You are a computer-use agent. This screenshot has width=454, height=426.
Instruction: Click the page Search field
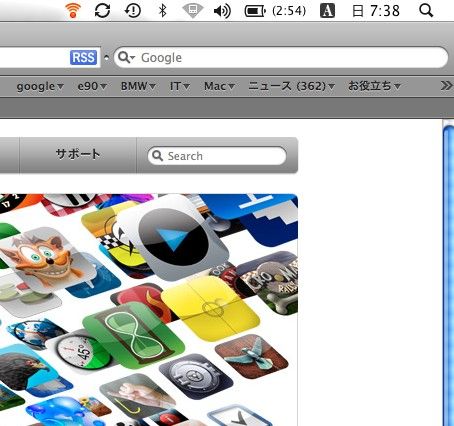(x=217, y=156)
